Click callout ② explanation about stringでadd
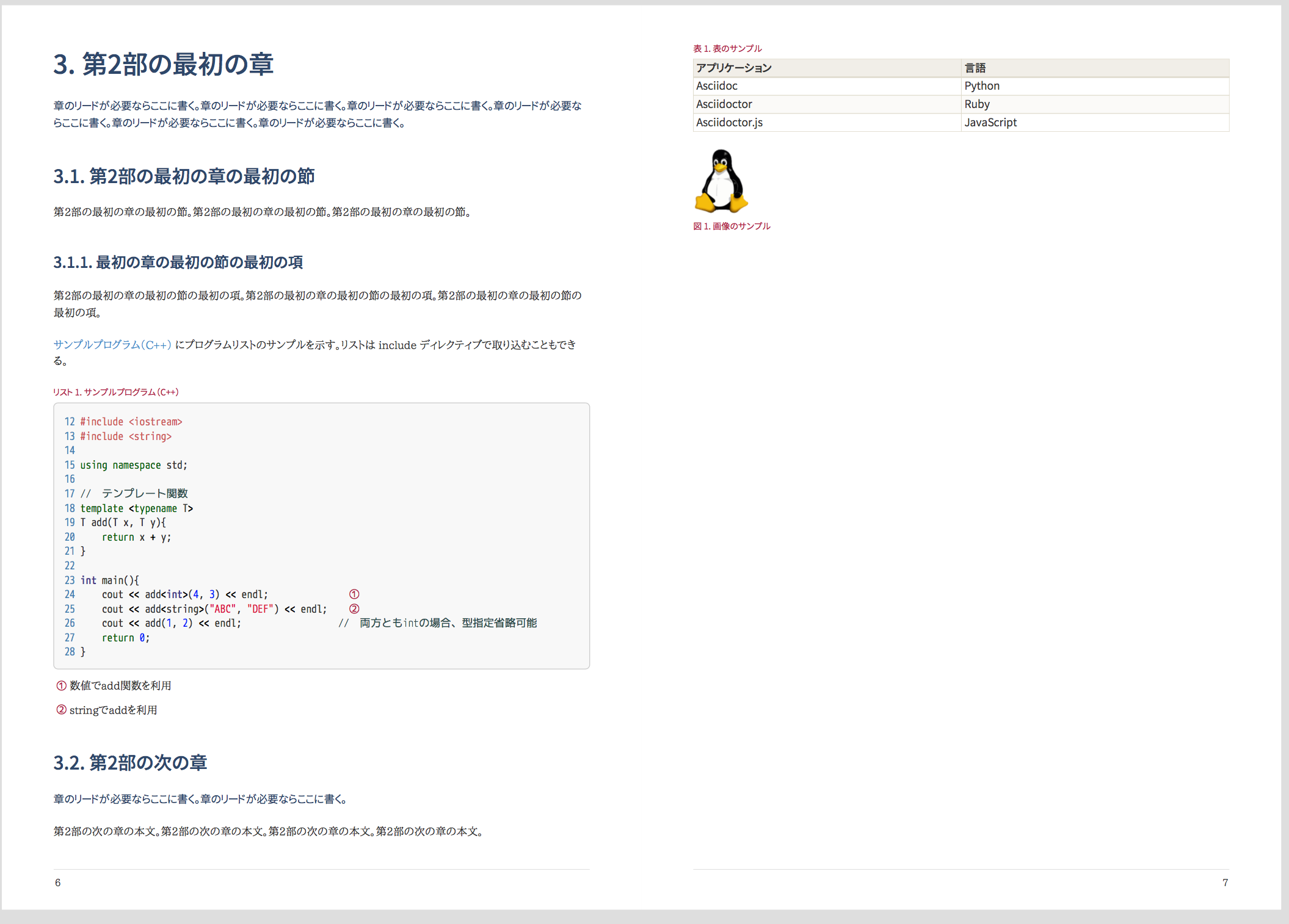Screen dimensions: 1289x924 pos(107,710)
